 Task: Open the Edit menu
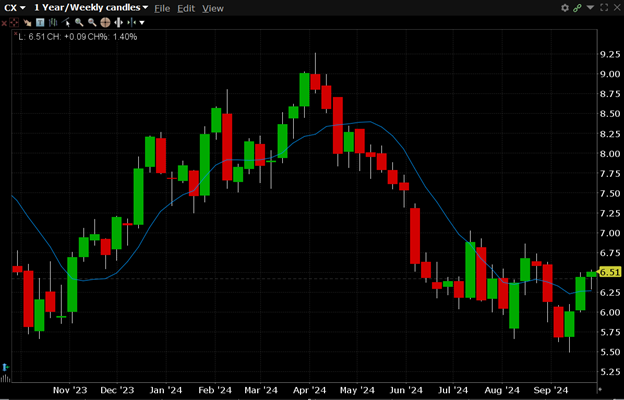[x=186, y=8]
